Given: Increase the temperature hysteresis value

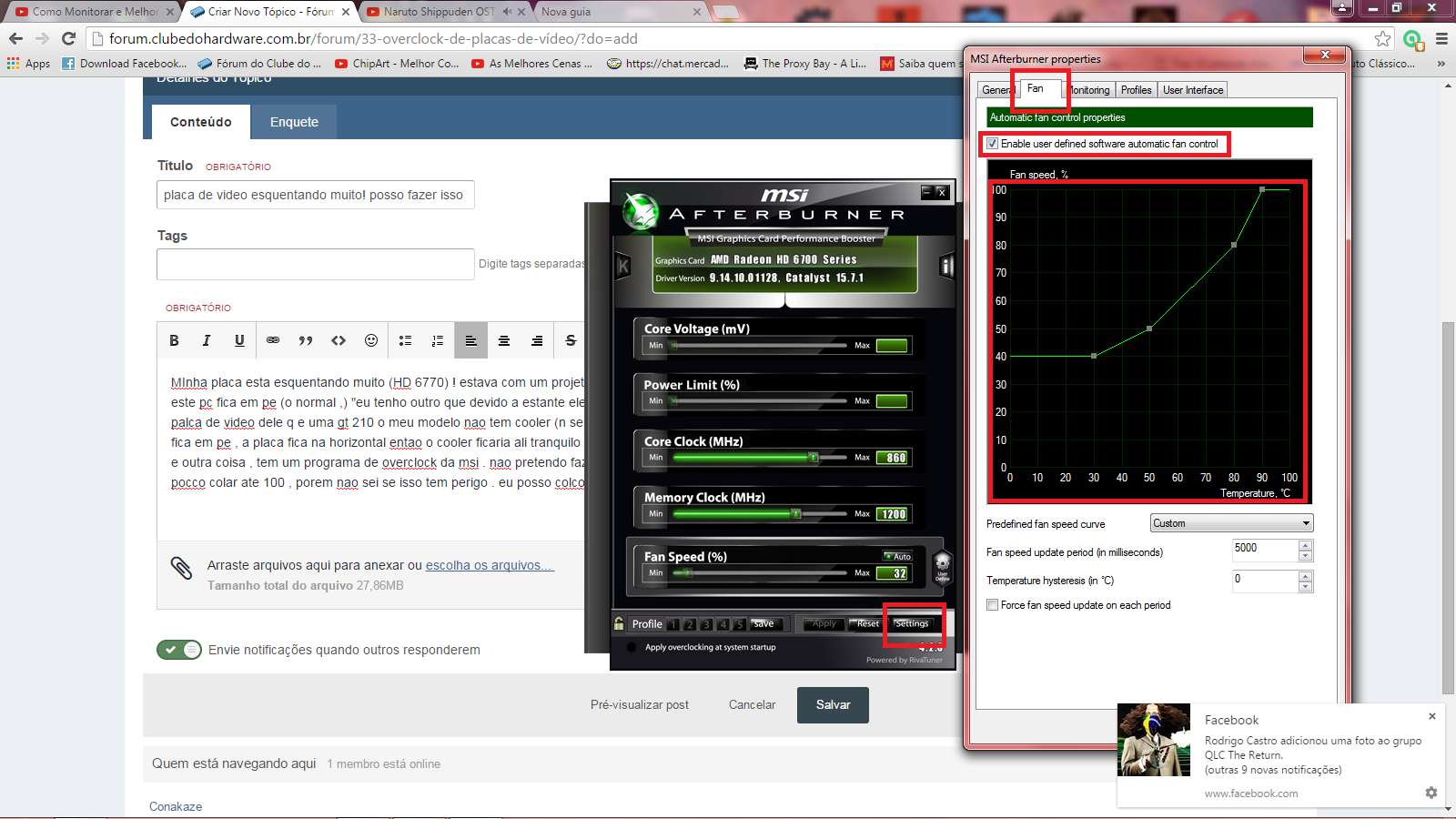Looking at the screenshot, I should pyautogui.click(x=1305, y=575).
